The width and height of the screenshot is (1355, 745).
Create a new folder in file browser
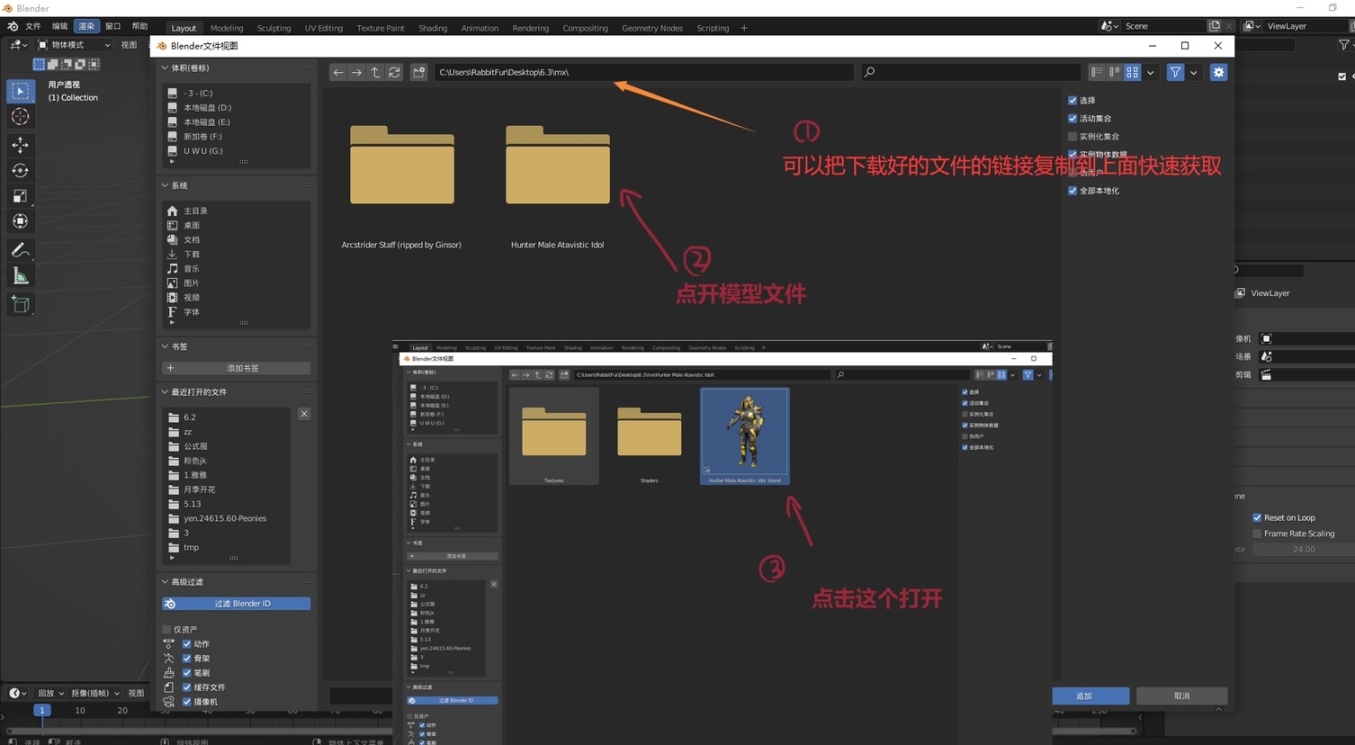tap(419, 72)
